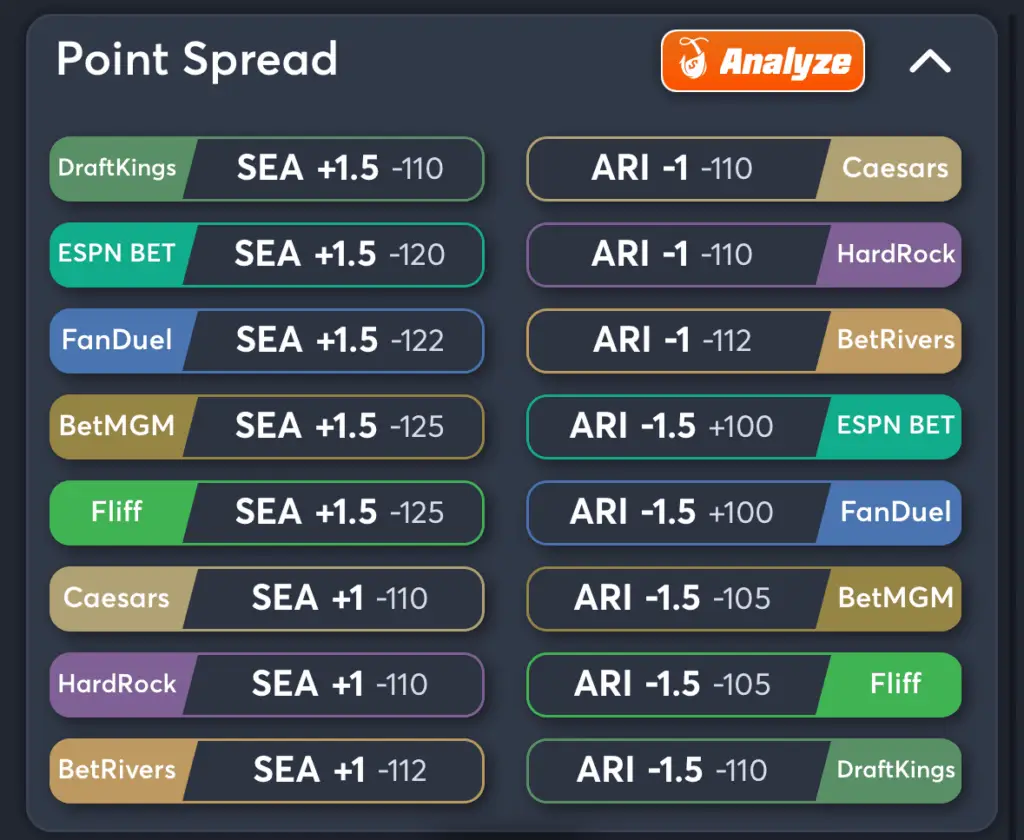Image resolution: width=1024 pixels, height=840 pixels.
Task: Select ESPN BET SEA +1.5 -120
Action: point(267,255)
